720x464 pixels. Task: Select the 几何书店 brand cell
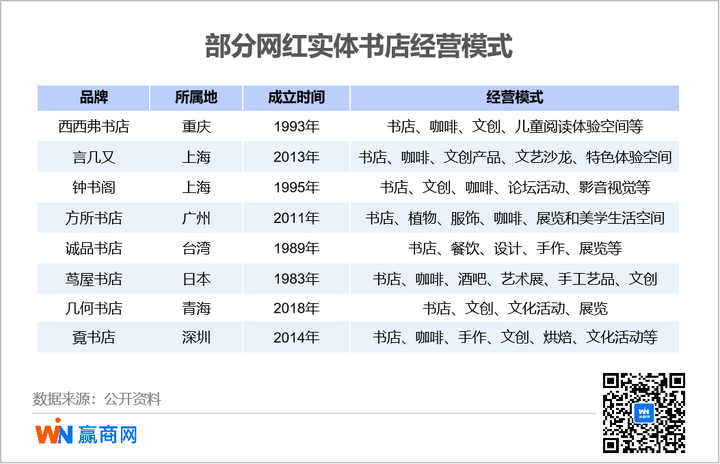pyautogui.click(x=94, y=308)
